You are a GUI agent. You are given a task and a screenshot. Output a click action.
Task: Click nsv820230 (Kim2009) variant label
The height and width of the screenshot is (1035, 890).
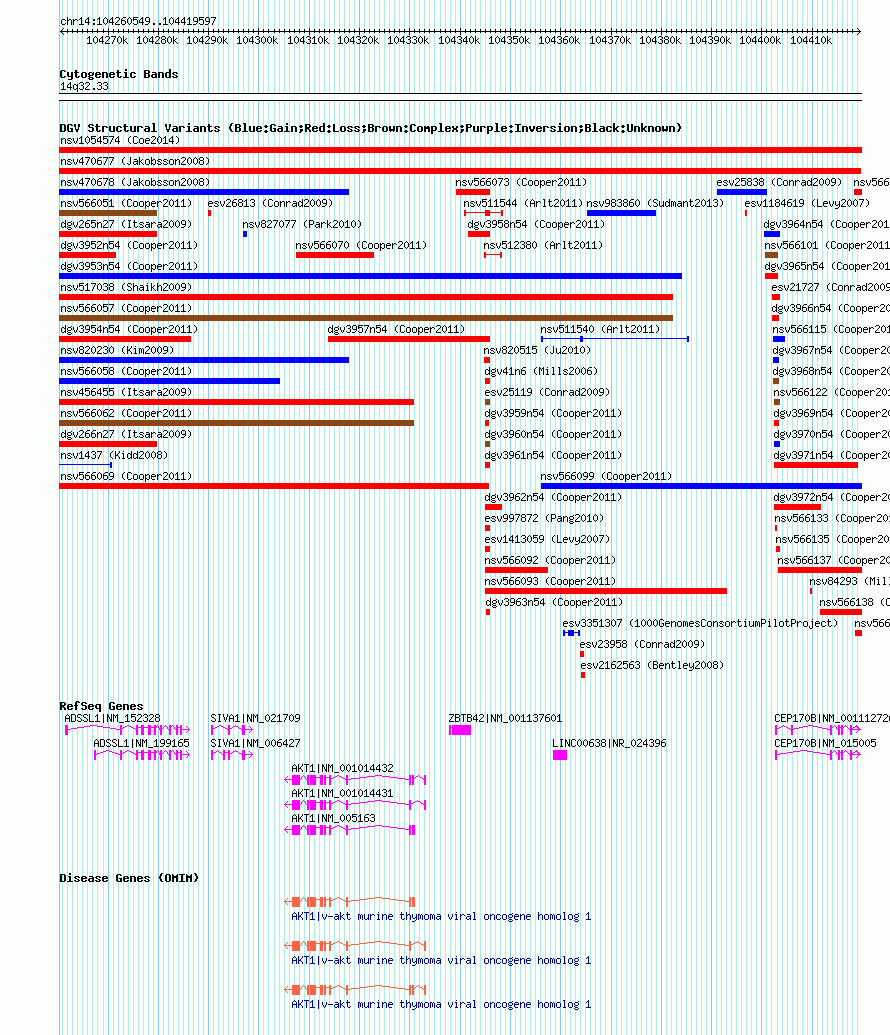click(x=117, y=351)
